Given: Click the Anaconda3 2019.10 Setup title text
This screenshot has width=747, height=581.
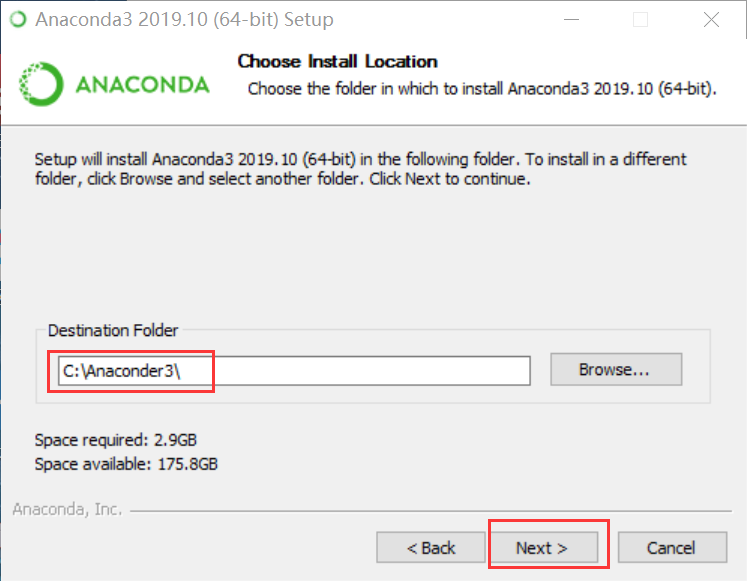Looking at the screenshot, I should click(184, 20).
